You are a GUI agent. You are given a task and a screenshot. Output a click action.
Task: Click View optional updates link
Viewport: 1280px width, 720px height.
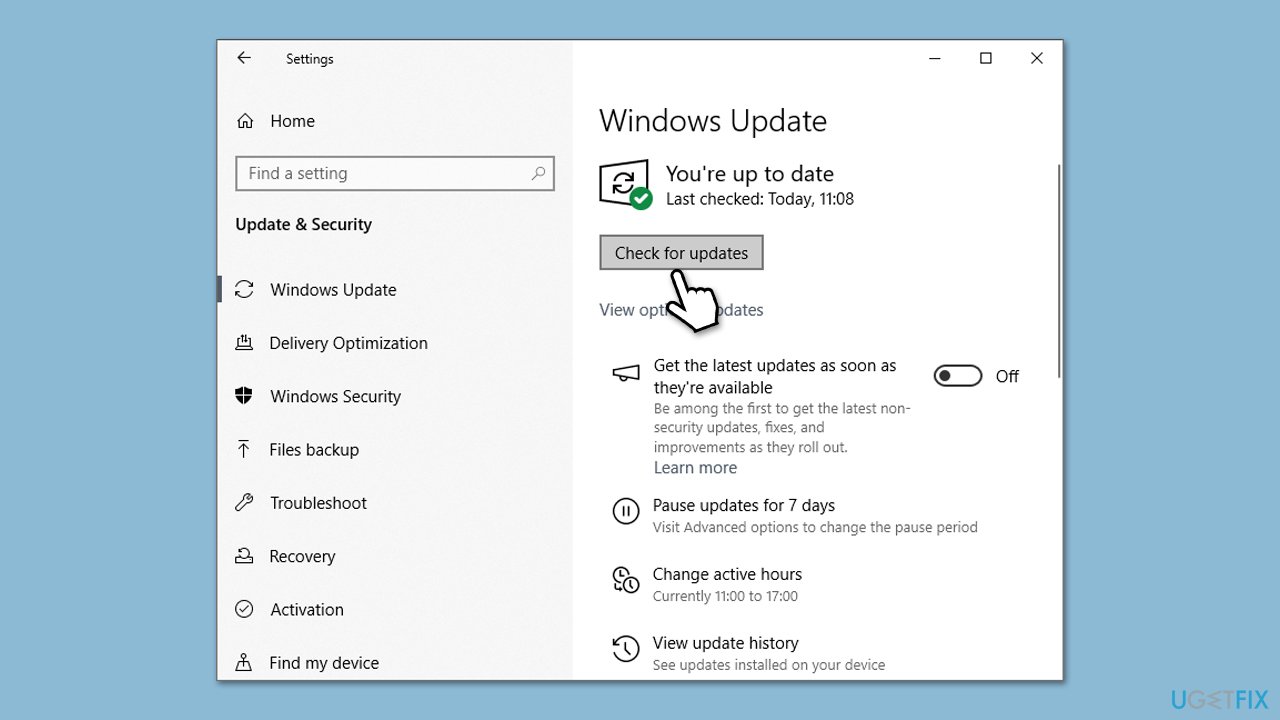click(x=681, y=310)
